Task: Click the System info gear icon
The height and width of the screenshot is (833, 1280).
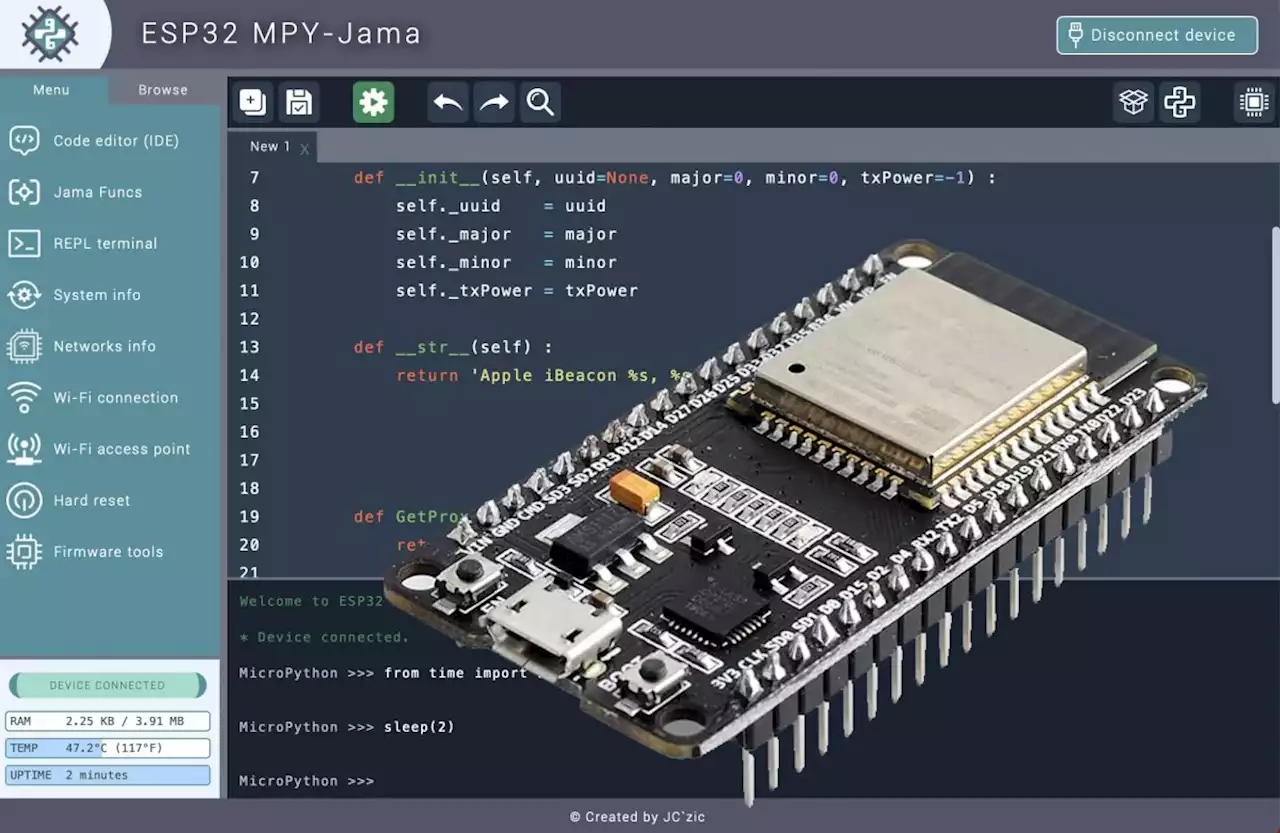Action: coord(24,295)
